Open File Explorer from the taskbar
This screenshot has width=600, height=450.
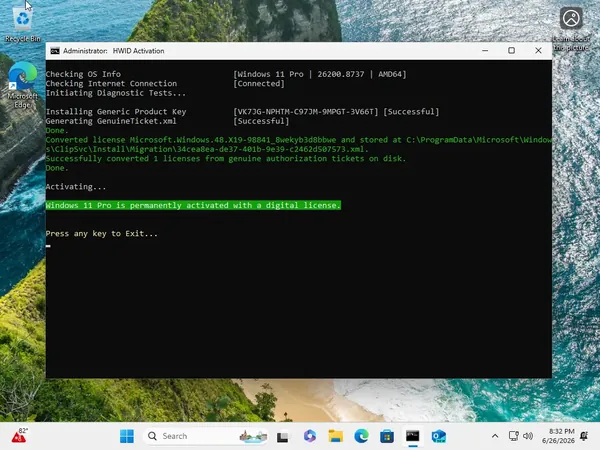[x=336, y=436]
